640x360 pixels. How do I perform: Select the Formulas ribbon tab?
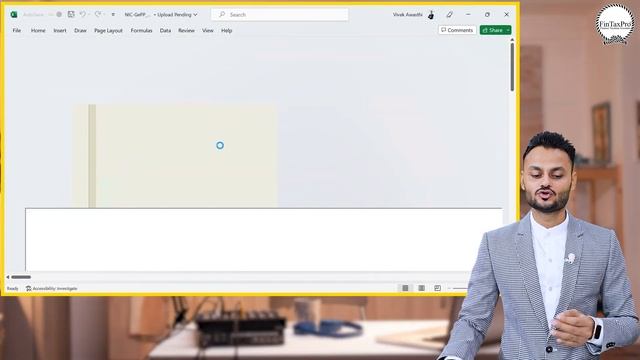point(141,30)
